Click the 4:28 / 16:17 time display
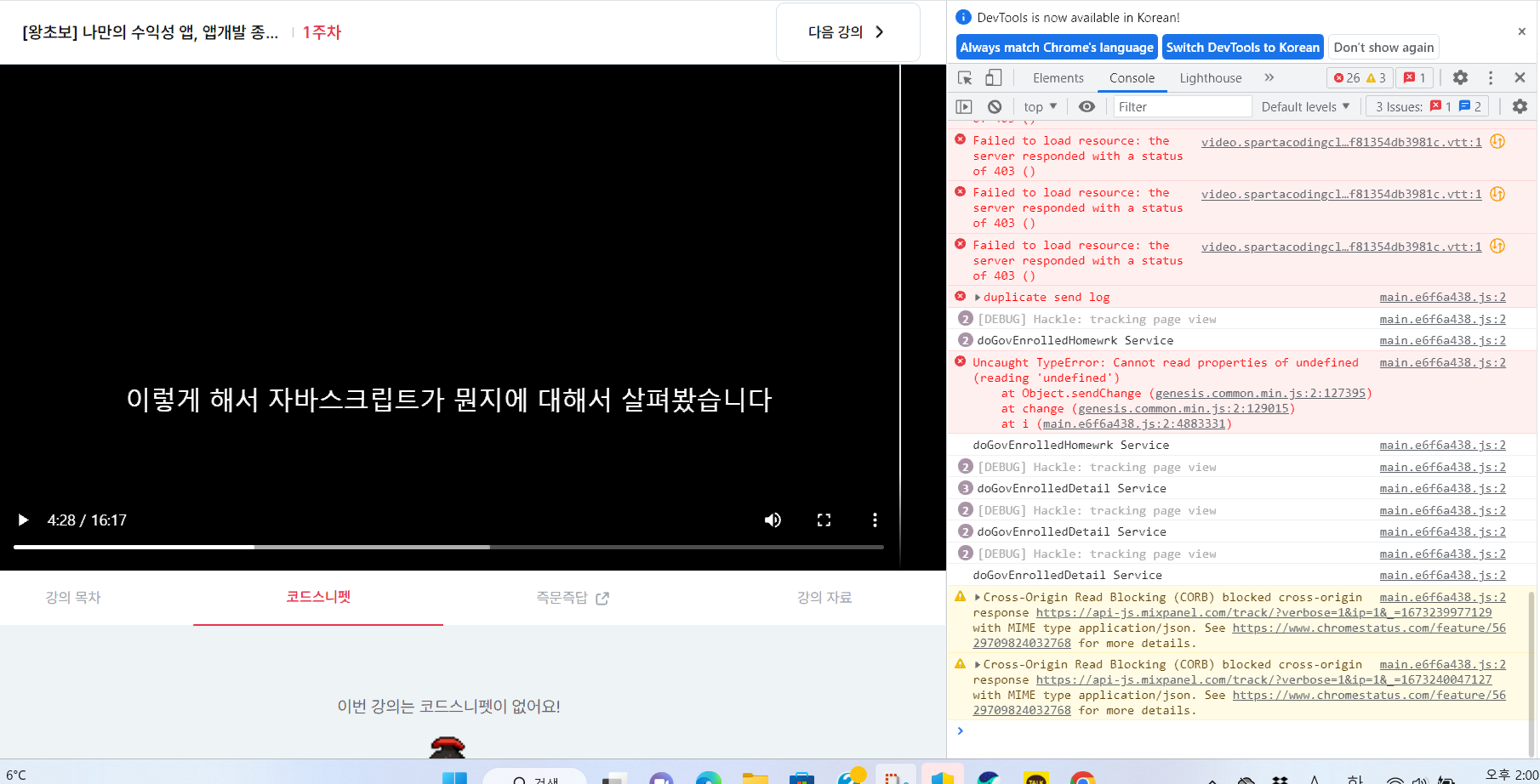 [87, 520]
